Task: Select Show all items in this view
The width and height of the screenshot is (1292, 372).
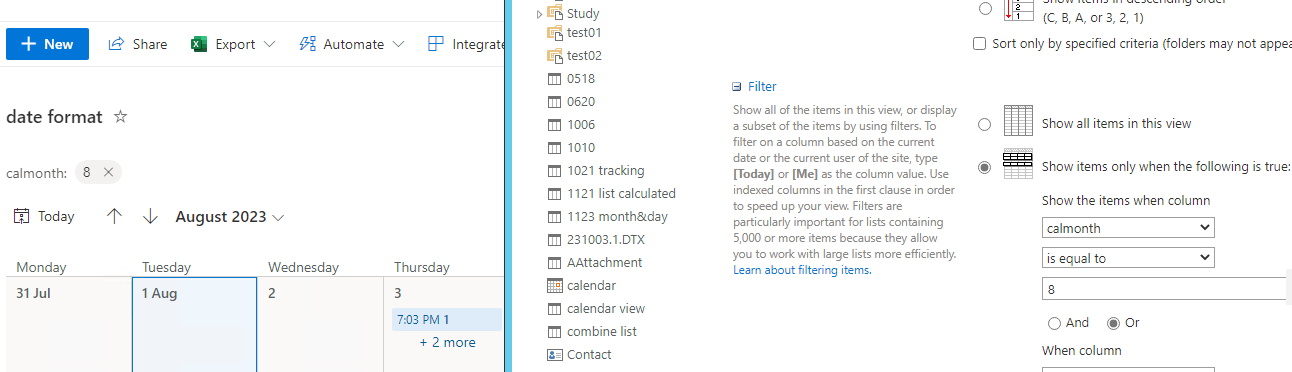Action: click(985, 124)
